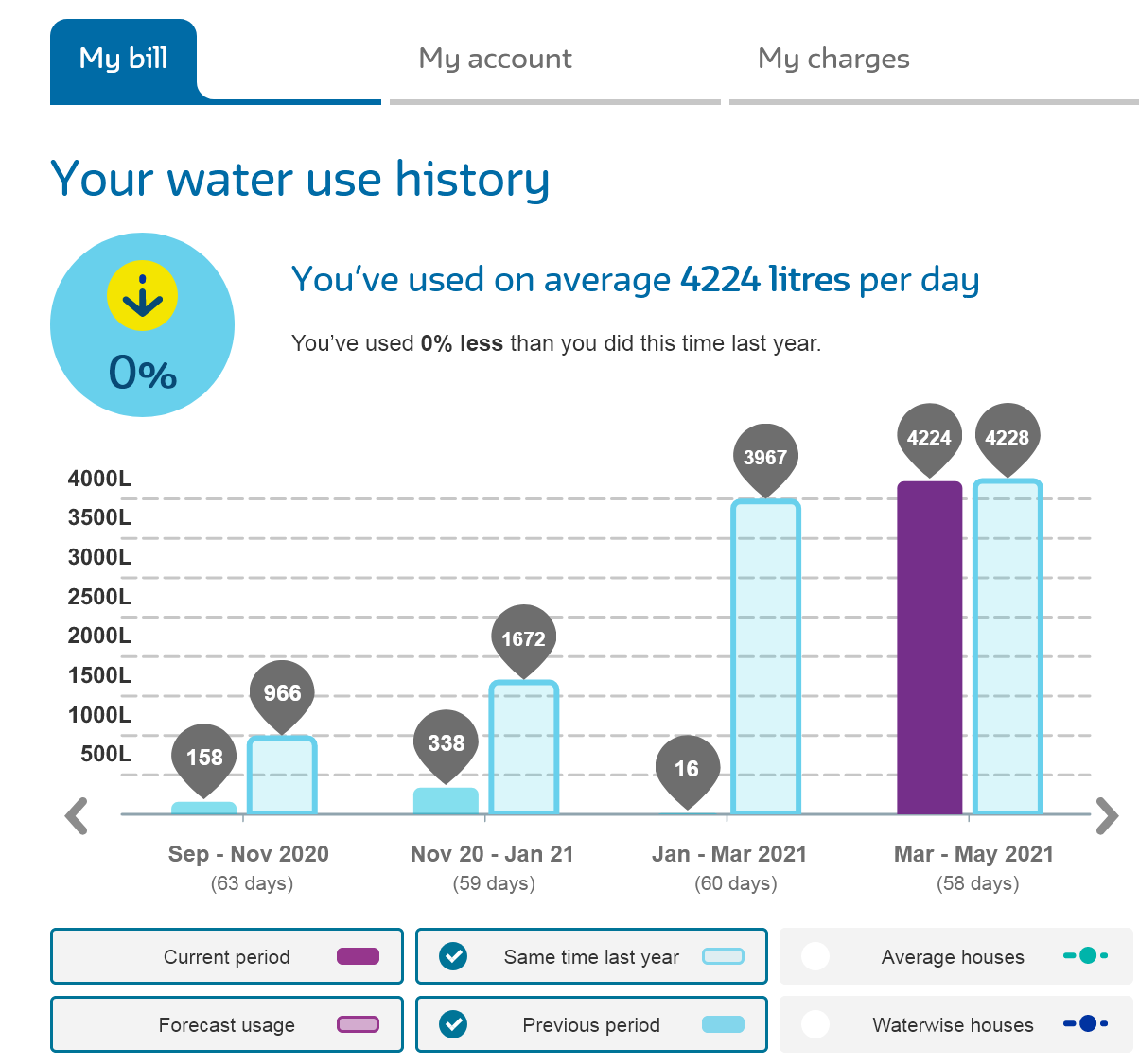Enable the Waterwise houses comparison

(815, 1024)
